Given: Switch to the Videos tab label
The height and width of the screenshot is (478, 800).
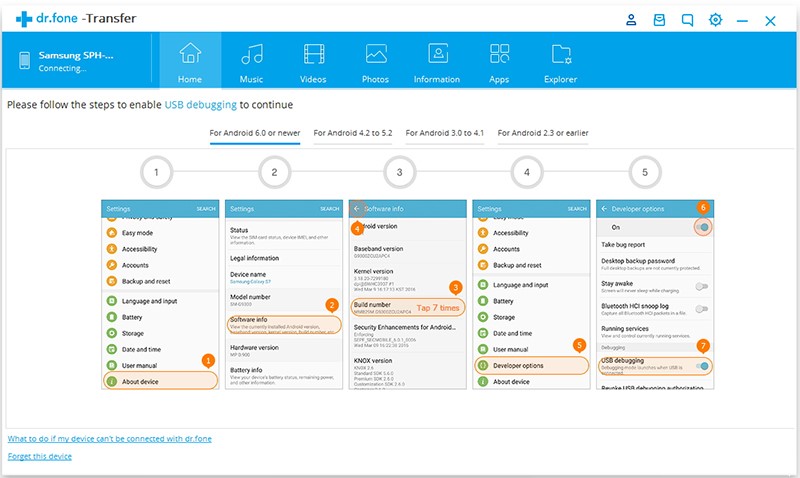Looking at the screenshot, I should [313, 79].
